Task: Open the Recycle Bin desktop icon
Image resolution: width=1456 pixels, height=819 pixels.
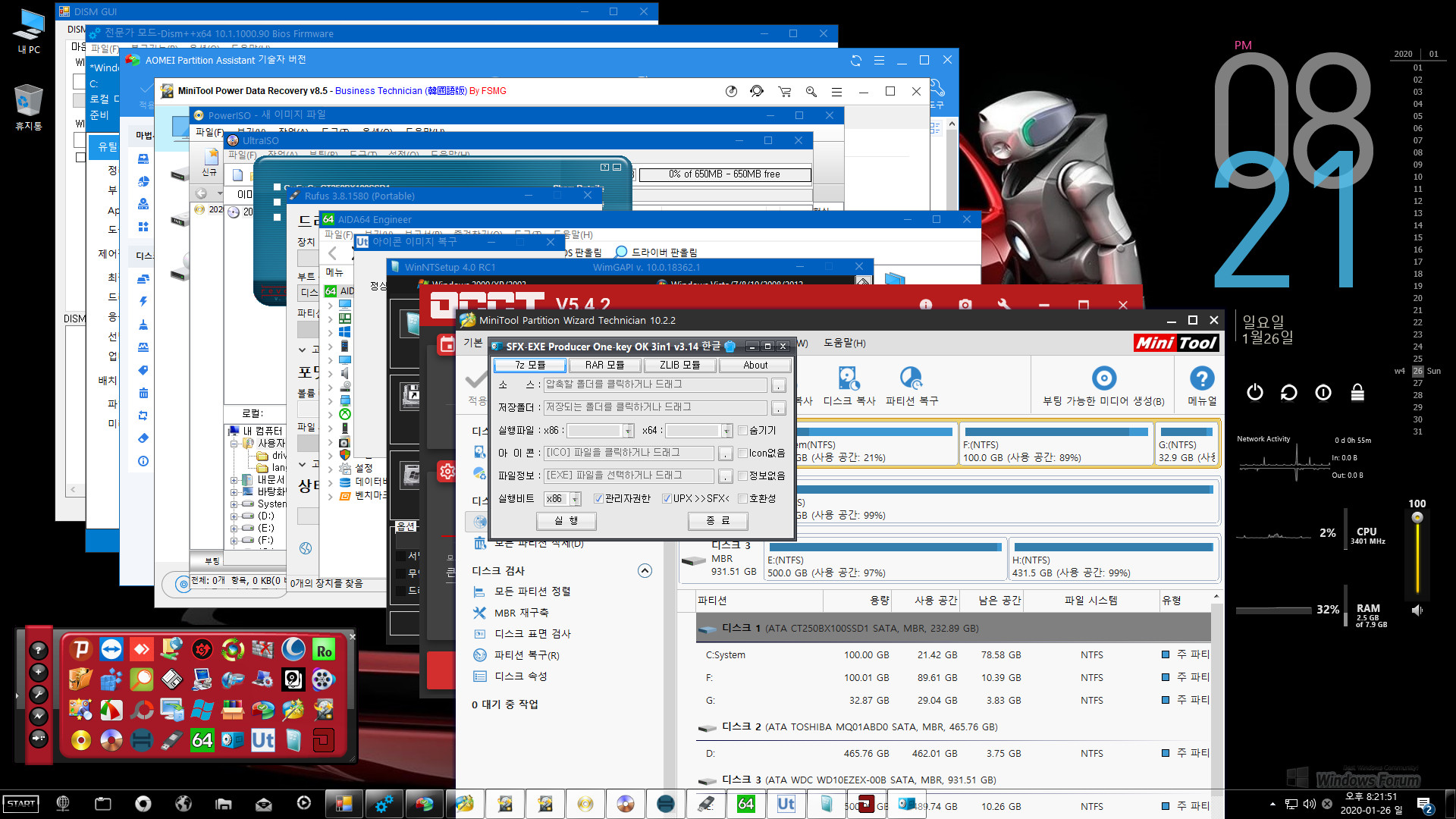Action: point(29,107)
